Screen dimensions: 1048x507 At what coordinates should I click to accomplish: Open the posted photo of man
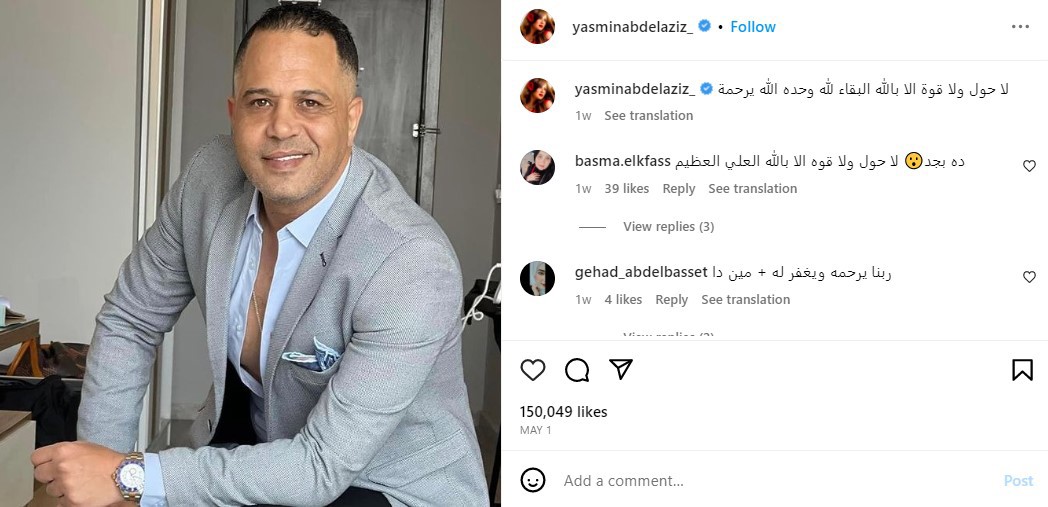[x=250, y=253]
